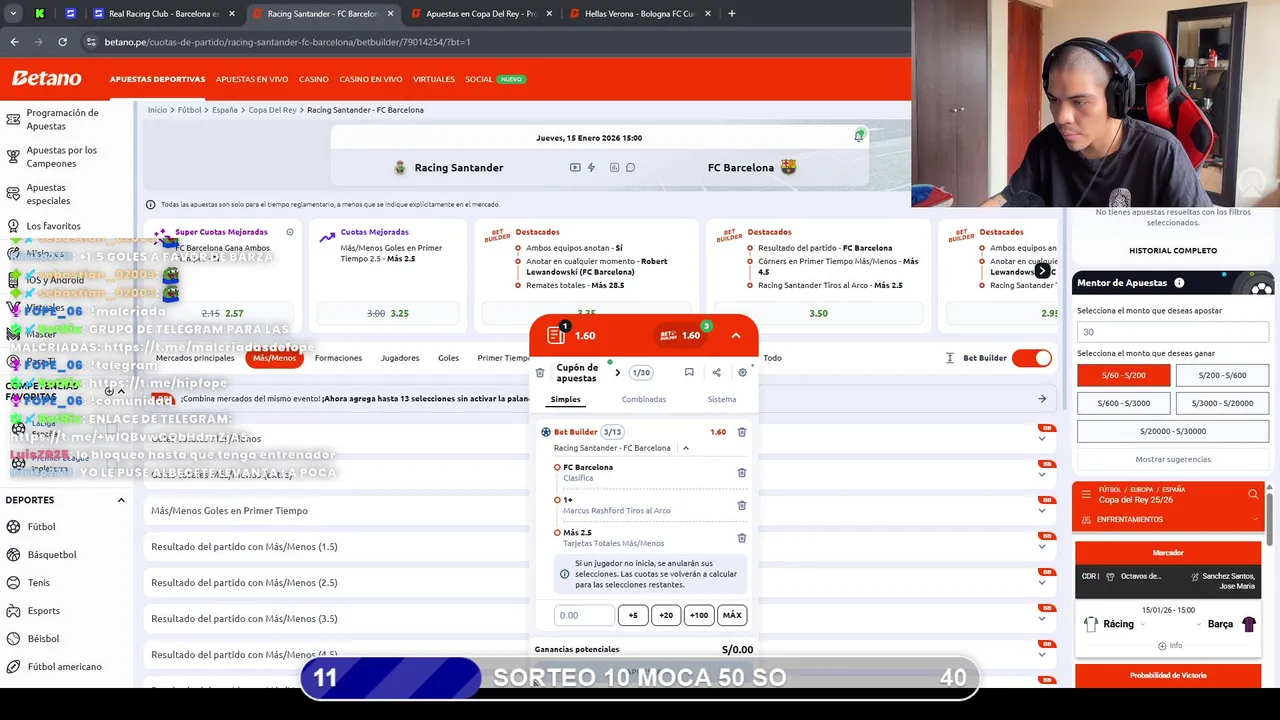
Task: Click the notification bell for the match
Action: pyautogui.click(x=859, y=136)
